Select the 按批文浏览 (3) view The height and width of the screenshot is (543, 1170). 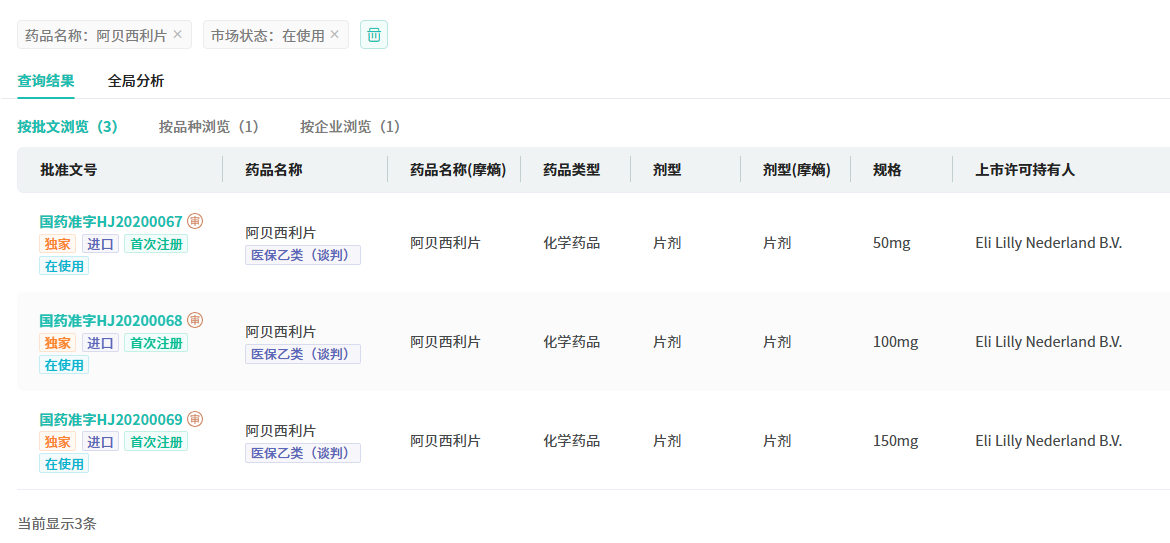click(x=67, y=126)
